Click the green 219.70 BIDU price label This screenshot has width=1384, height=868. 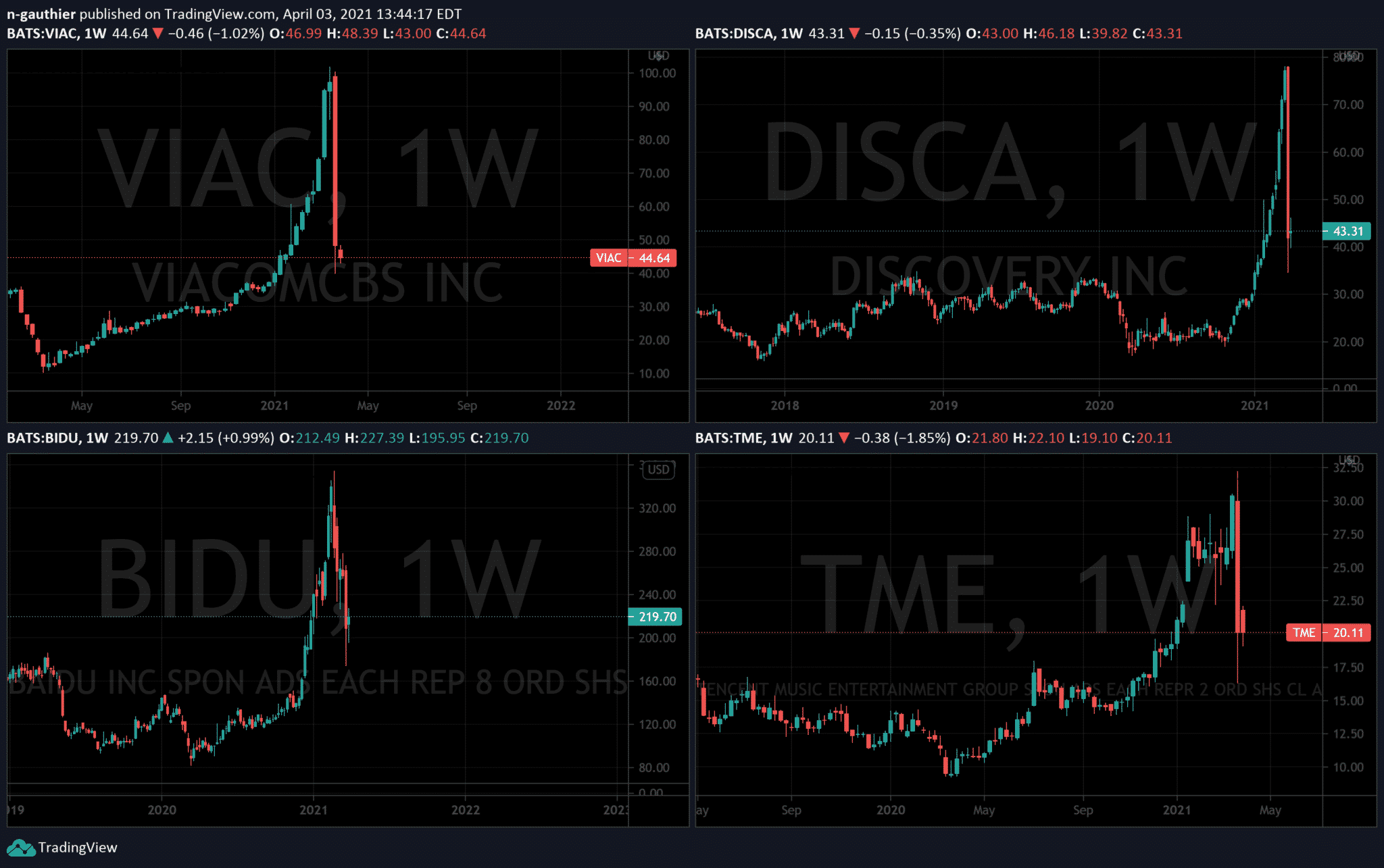point(655,617)
